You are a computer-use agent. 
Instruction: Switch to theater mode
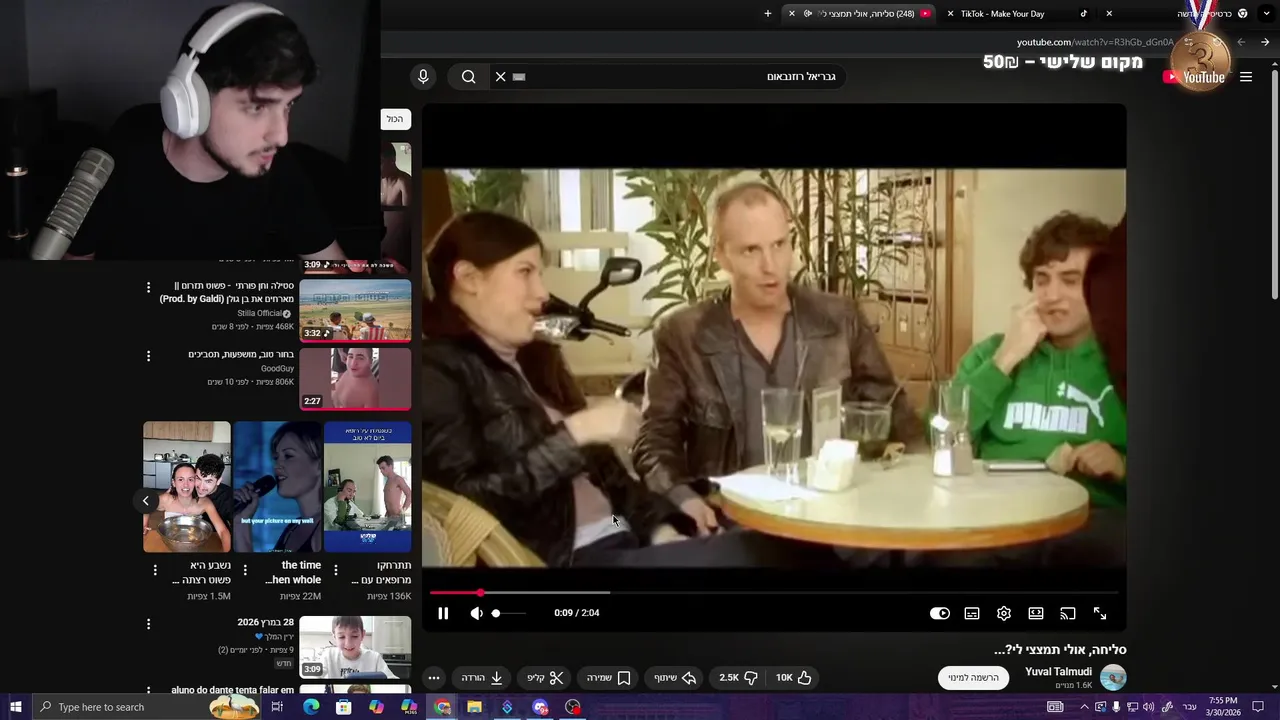click(1036, 613)
